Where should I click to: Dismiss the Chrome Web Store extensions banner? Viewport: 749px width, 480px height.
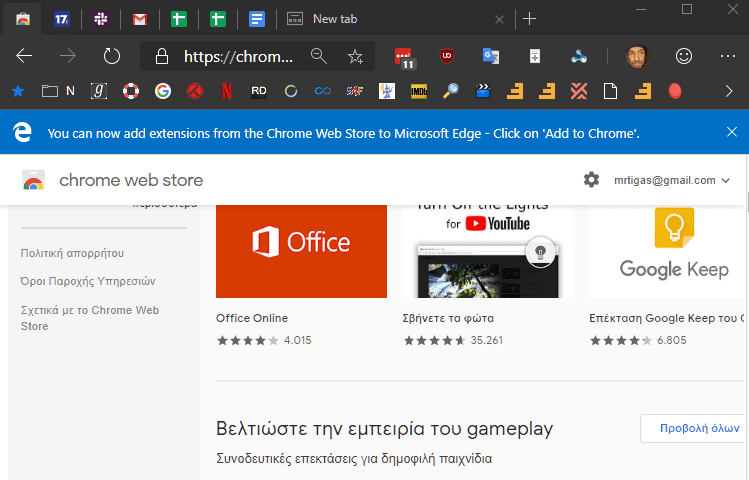[732, 132]
